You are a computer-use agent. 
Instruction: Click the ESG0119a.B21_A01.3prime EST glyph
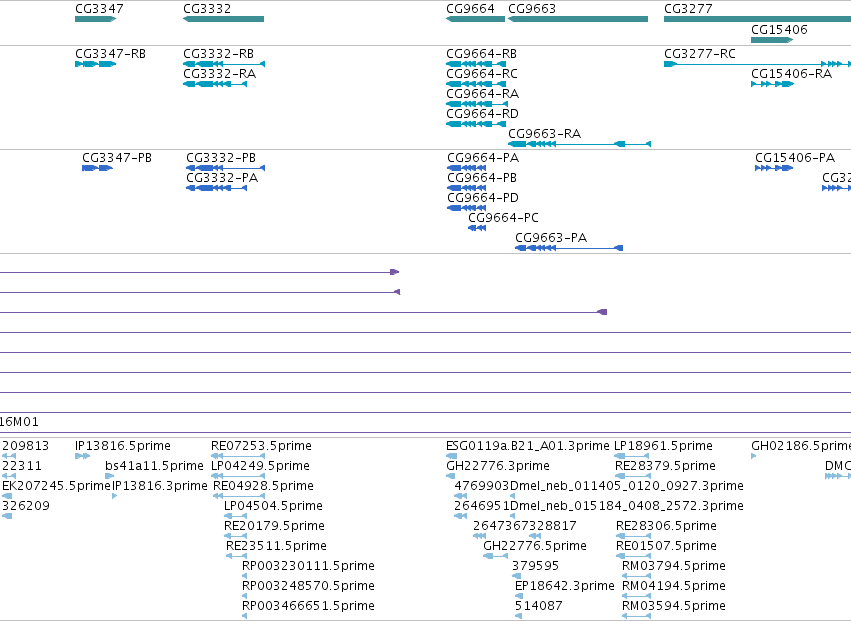pyautogui.click(x=452, y=456)
